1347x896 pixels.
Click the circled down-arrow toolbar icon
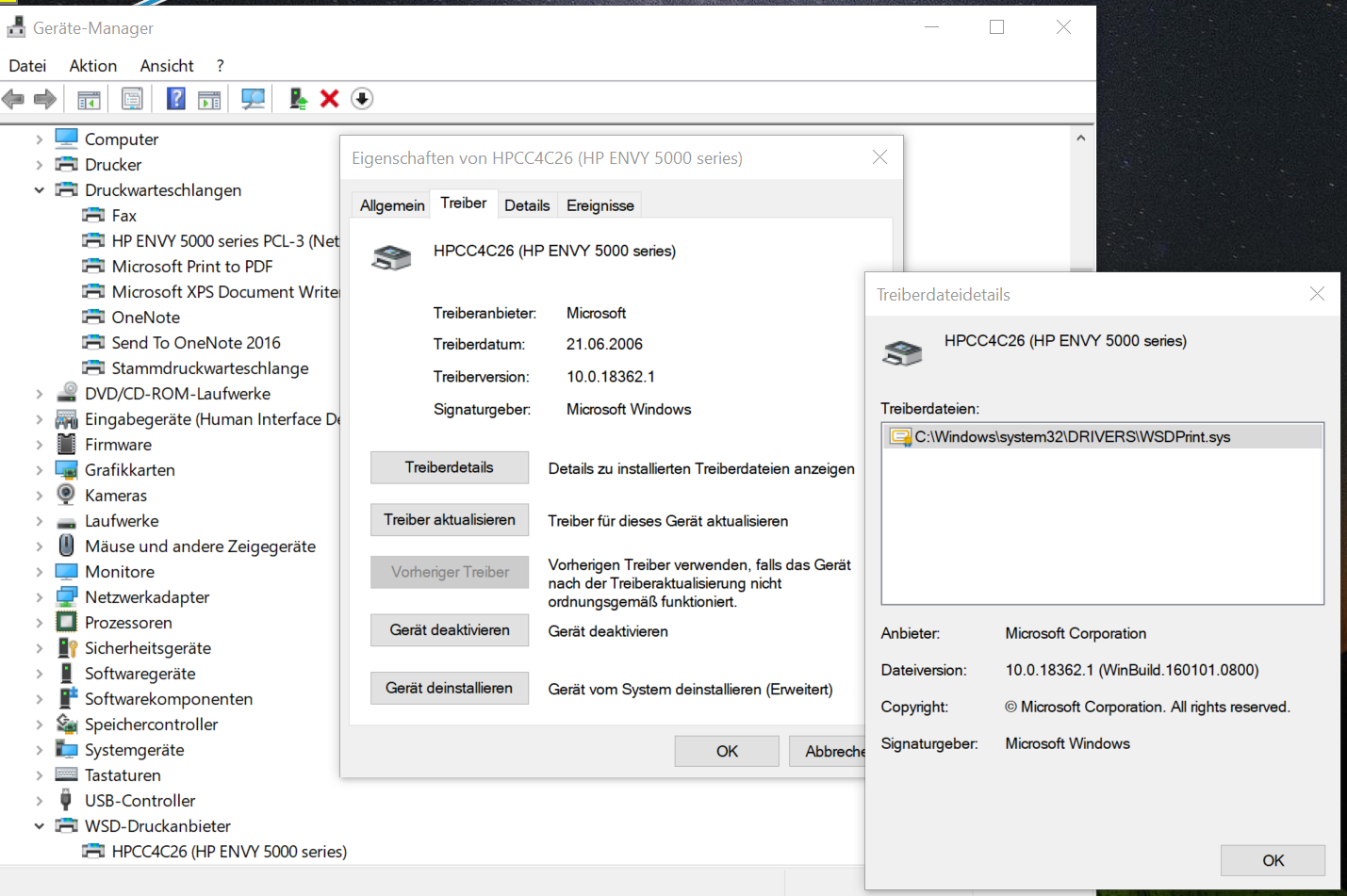point(362,98)
